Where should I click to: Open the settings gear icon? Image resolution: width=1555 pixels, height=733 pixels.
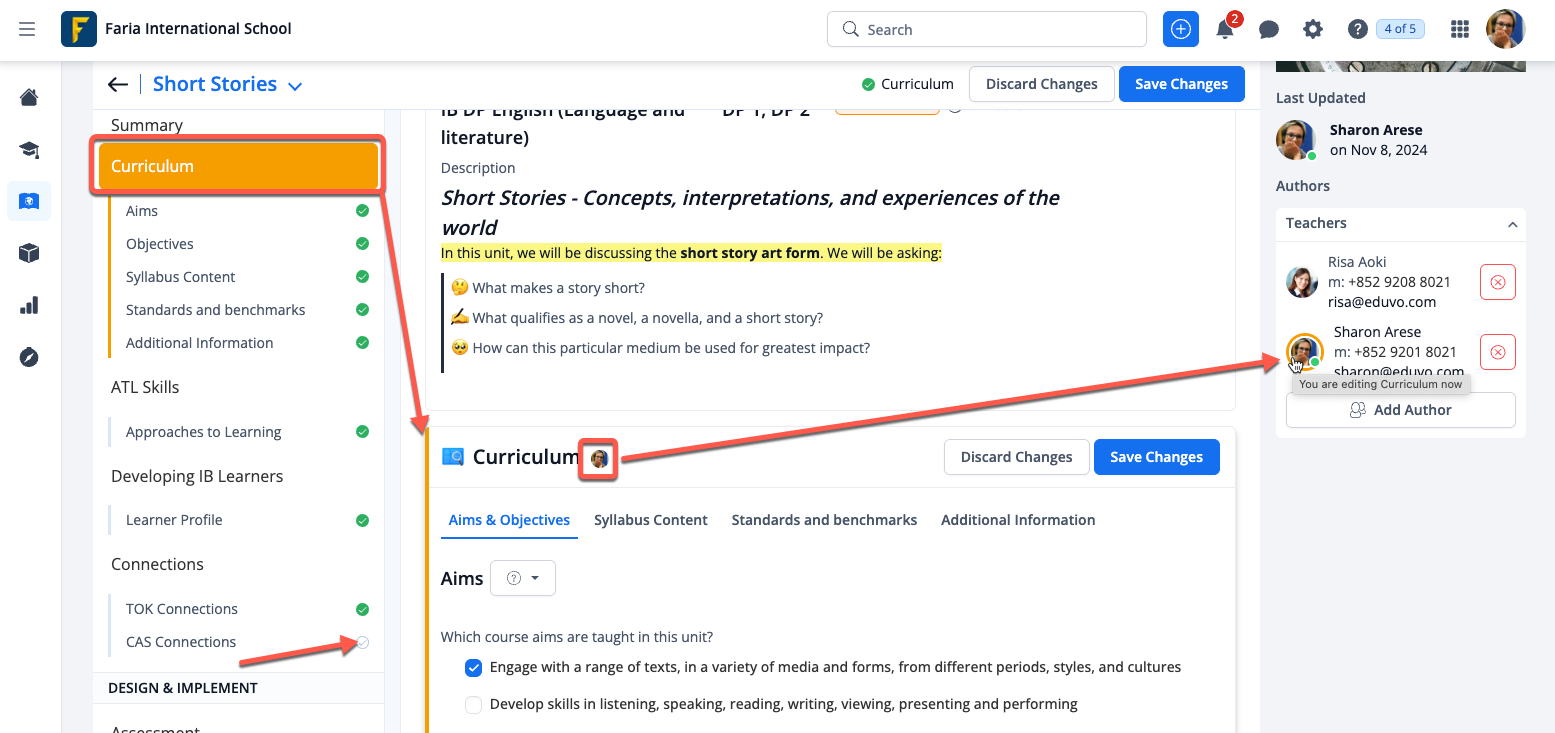pyautogui.click(x=1313, y=29)
